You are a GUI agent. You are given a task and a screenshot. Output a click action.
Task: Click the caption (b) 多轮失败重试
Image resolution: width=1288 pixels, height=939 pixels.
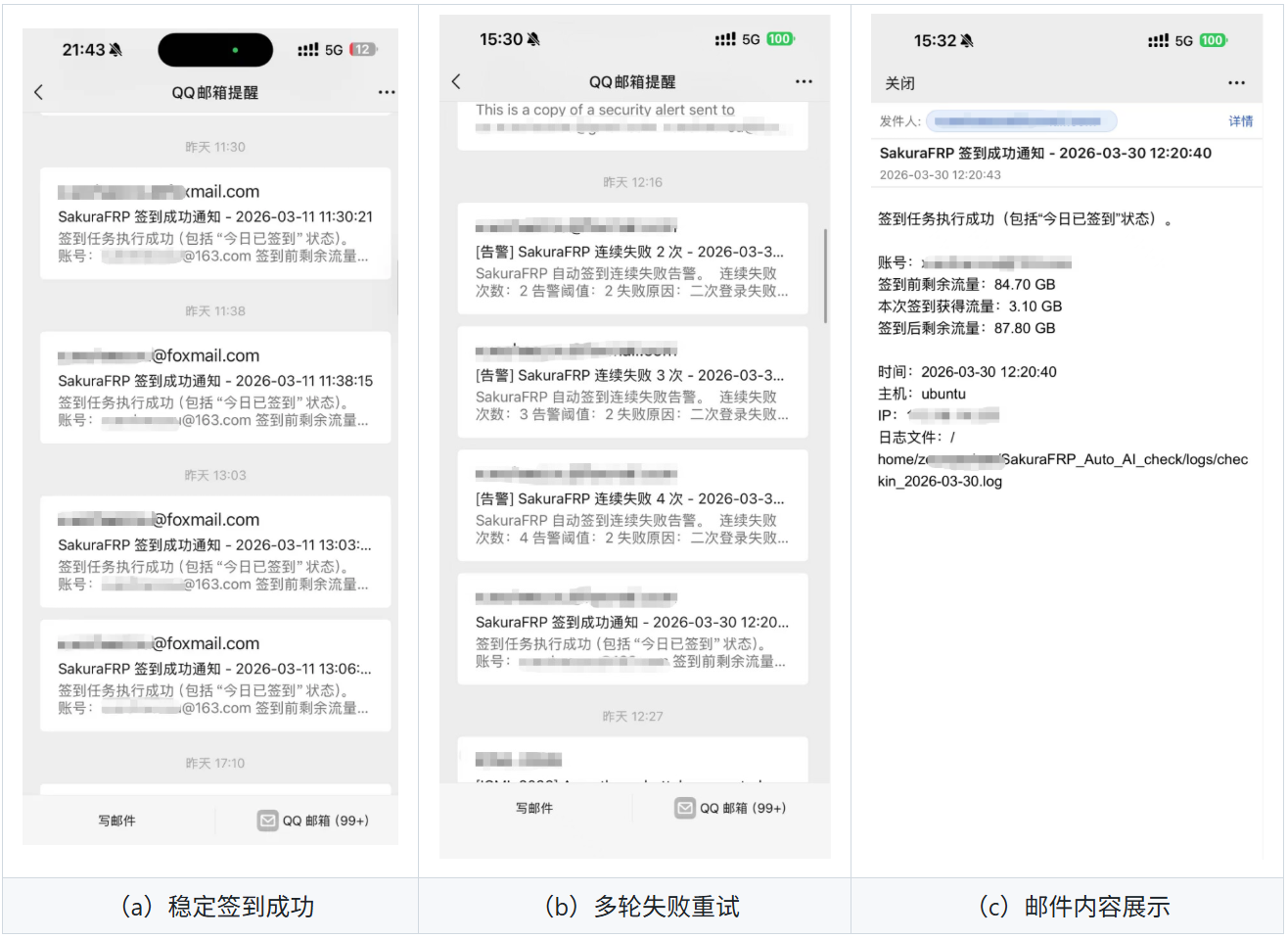click(642, 907)
